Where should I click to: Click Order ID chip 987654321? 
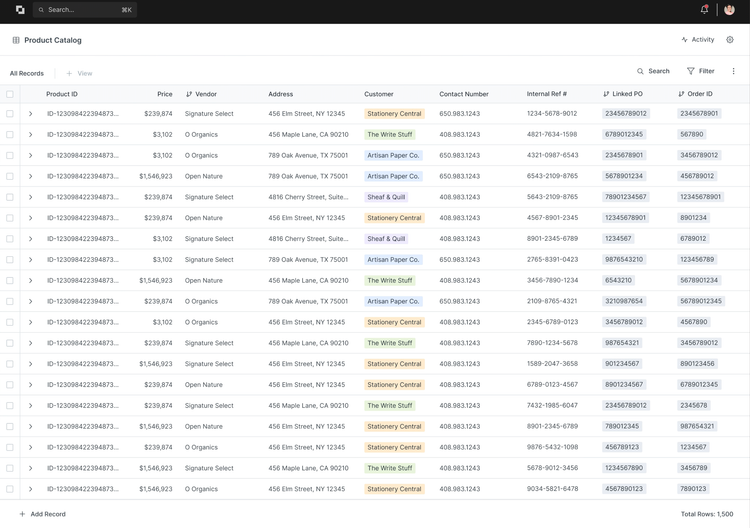pyautogui.click(x=697, y=427)
